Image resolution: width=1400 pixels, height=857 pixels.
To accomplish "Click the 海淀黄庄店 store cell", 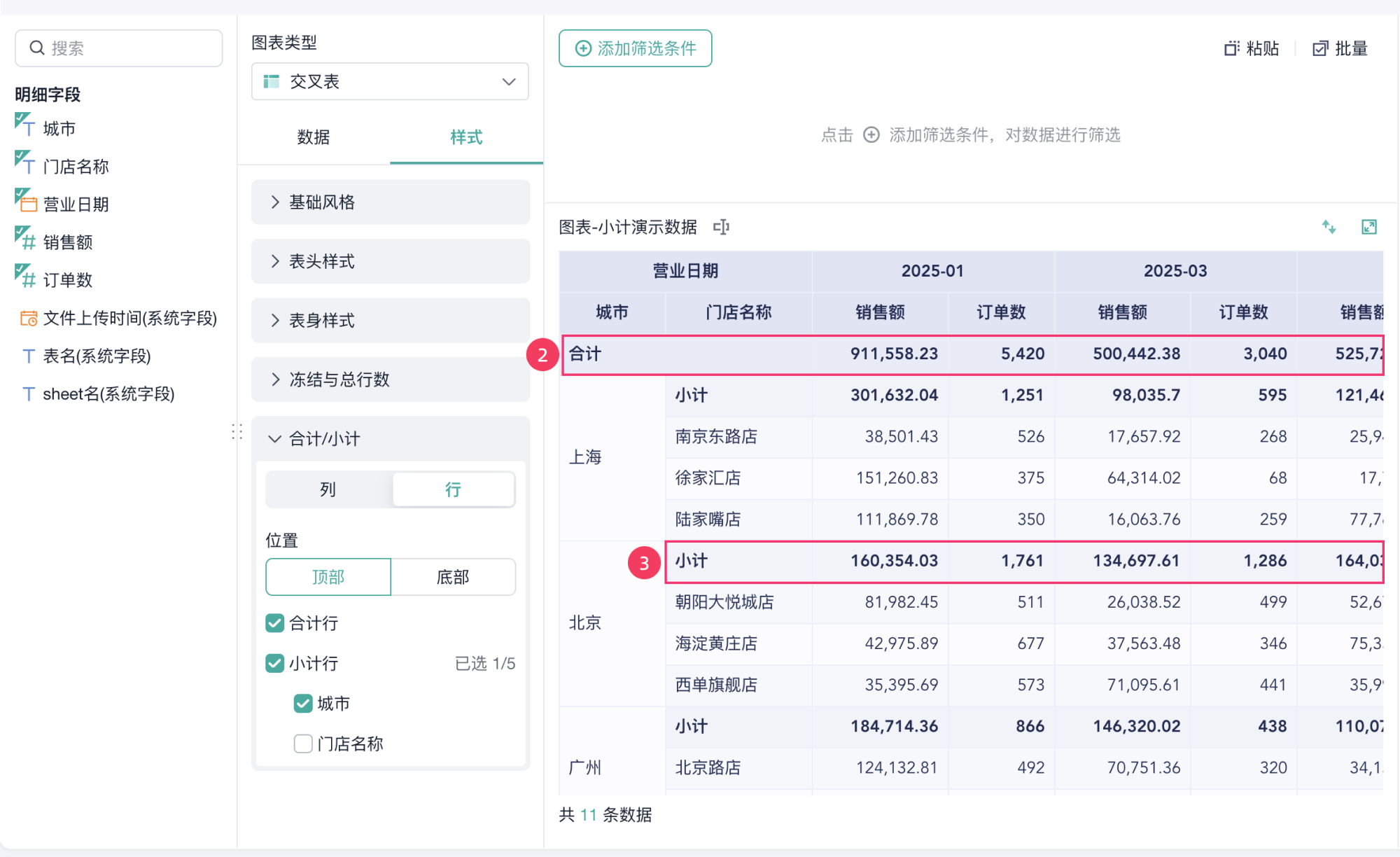I will coord(738,643).
